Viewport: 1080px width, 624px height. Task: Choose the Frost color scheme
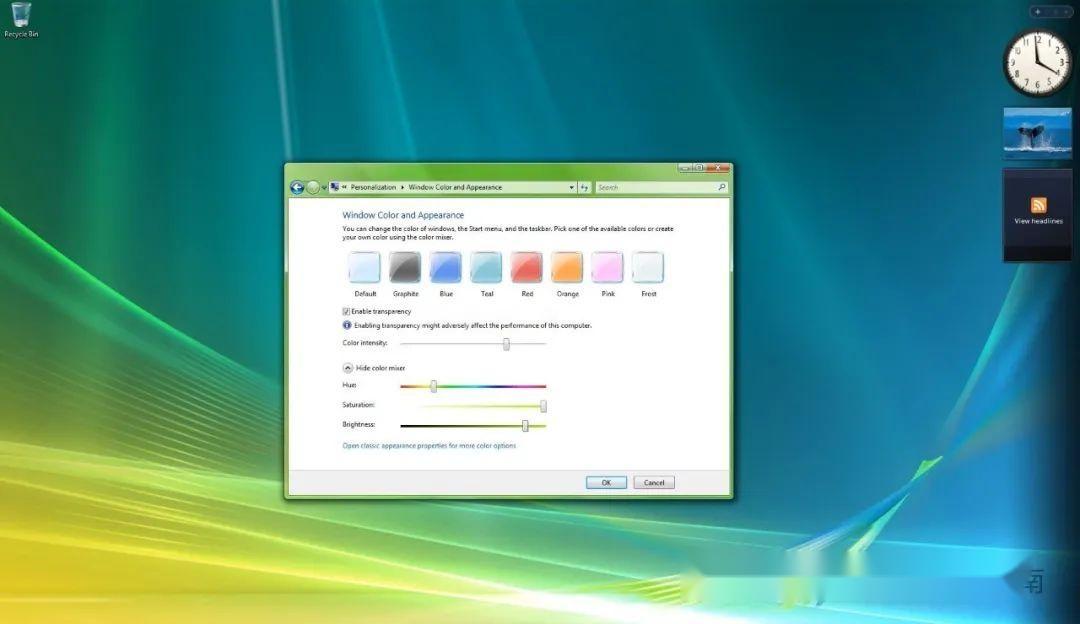tap(648, 268)
